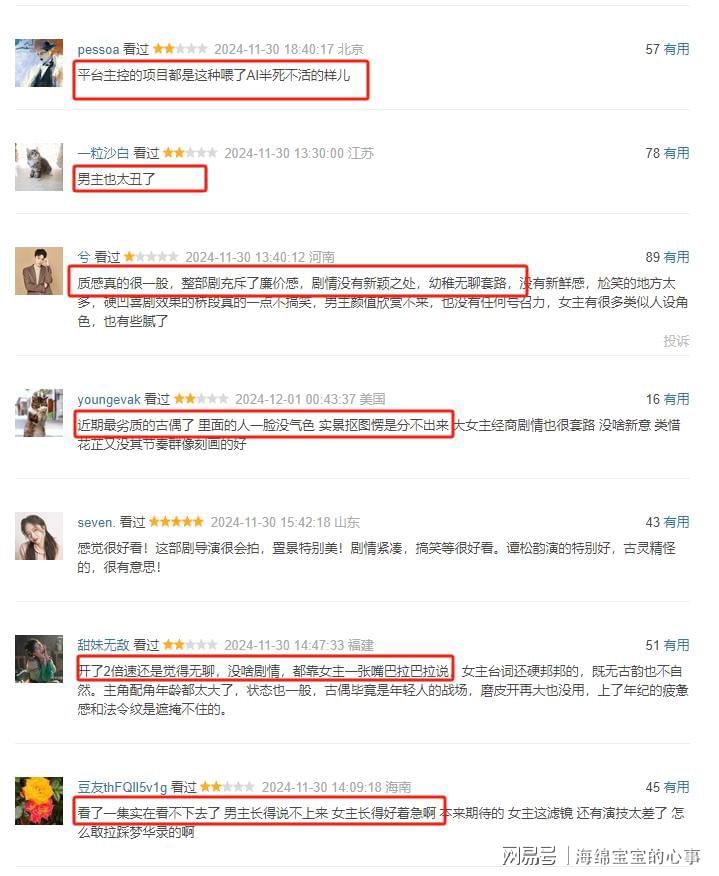Click seven.'s profile avatar
Image resolution: width=719 pixels, height=876 pixels.
(x=39, y=536)
